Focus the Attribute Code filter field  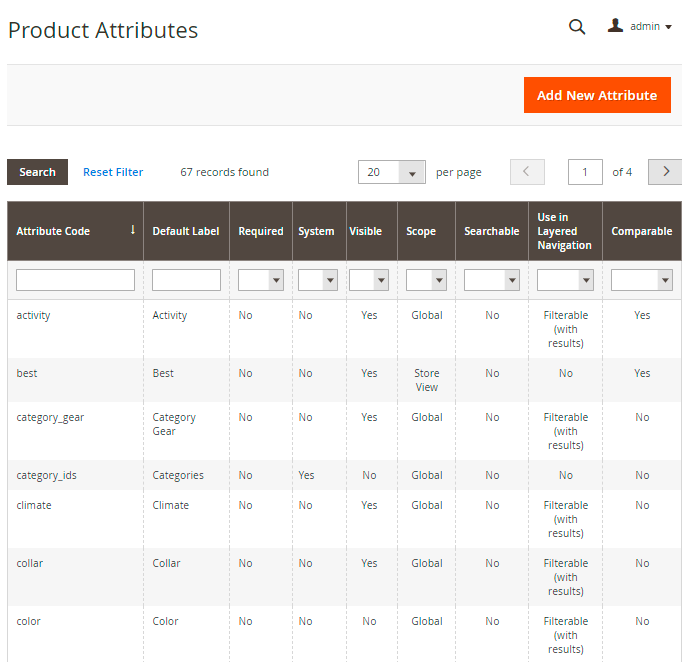point(75,281)
